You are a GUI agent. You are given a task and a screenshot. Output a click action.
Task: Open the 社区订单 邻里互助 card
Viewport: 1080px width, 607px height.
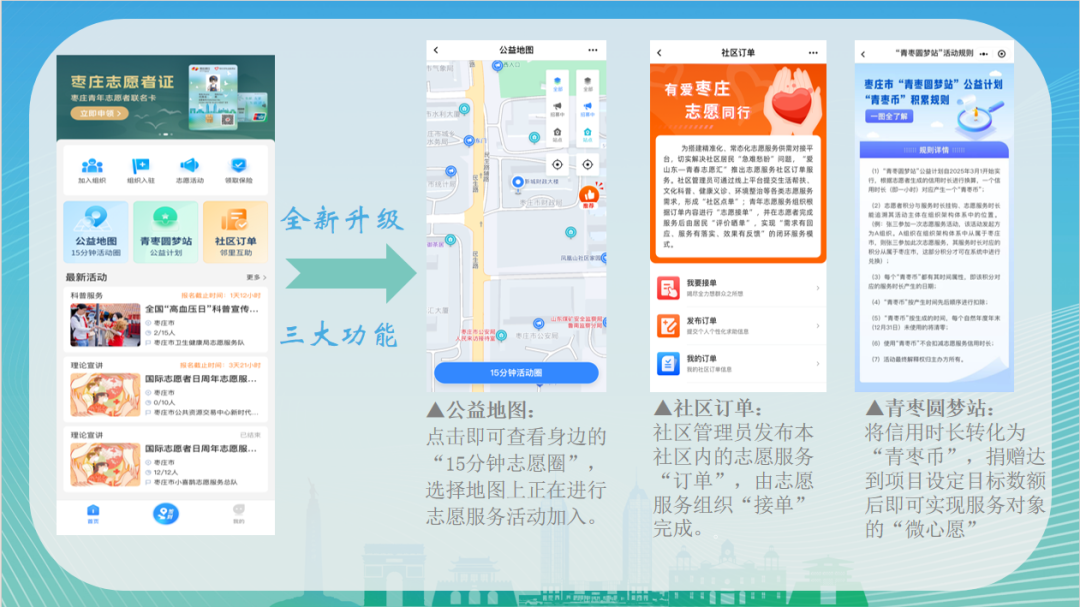[x=235, y=232]
